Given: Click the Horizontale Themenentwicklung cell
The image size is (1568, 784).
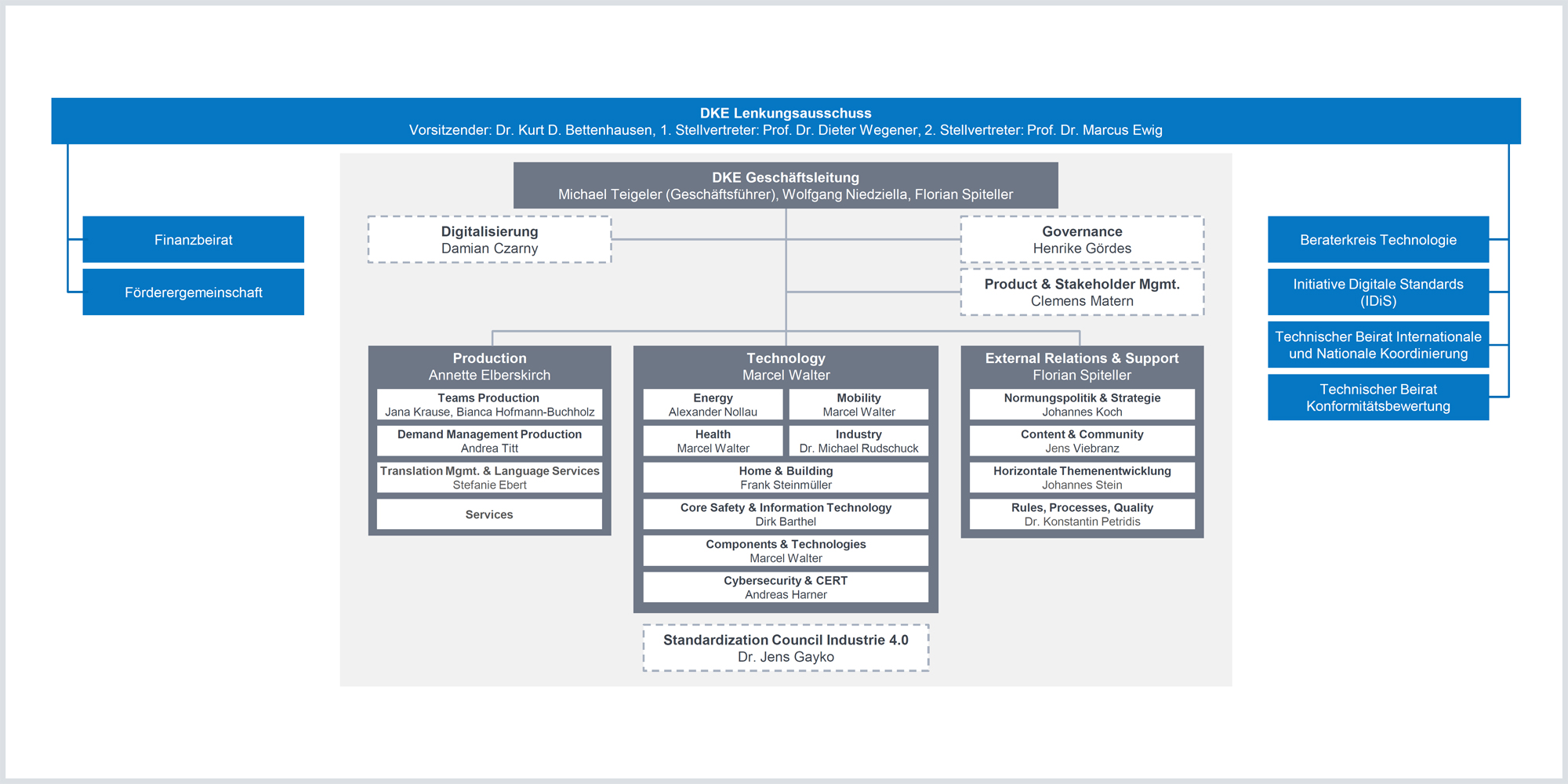Looking at the screenshot, I should [1082, 477].
